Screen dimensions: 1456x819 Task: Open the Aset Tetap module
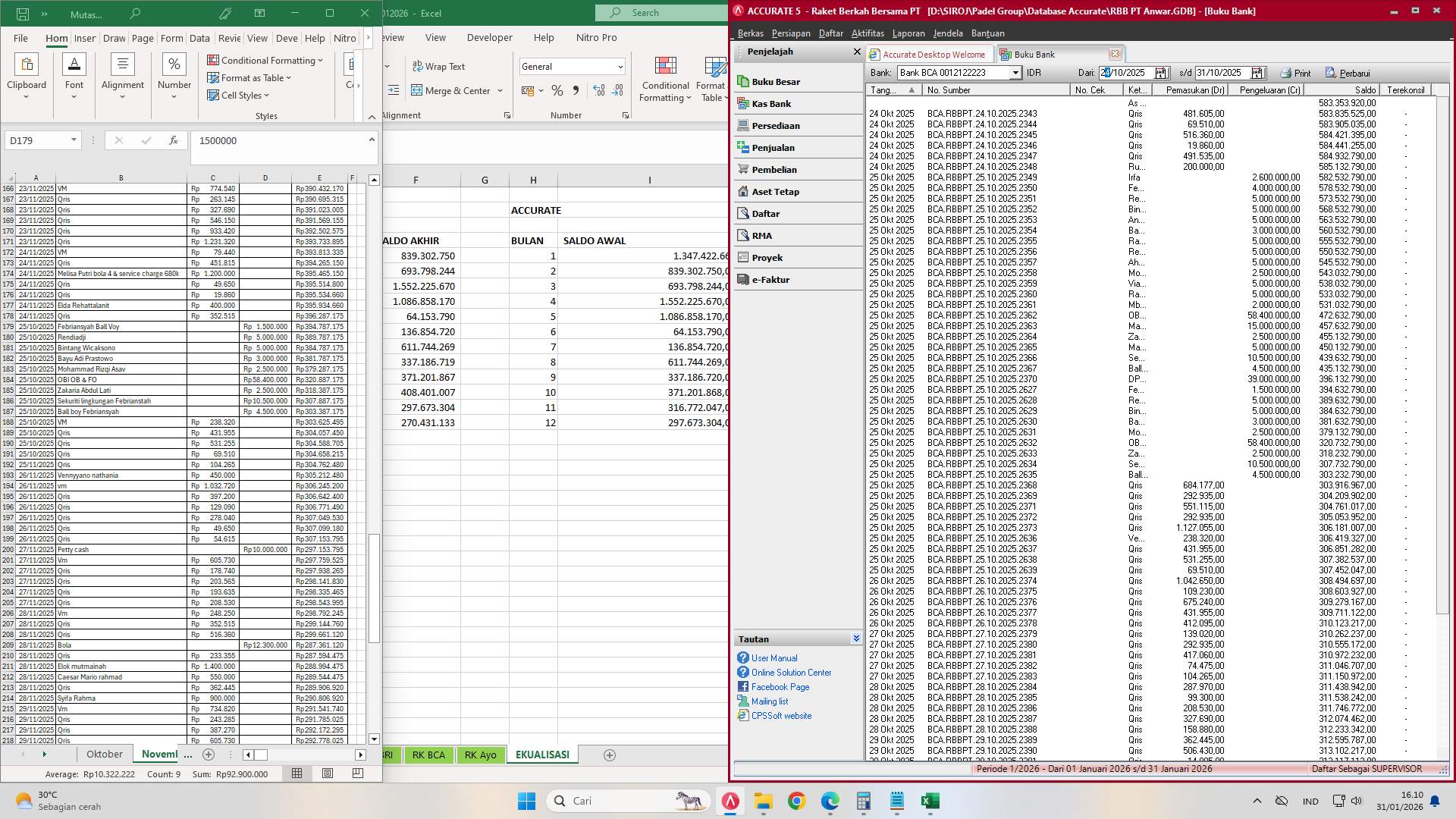click(774, 191)
